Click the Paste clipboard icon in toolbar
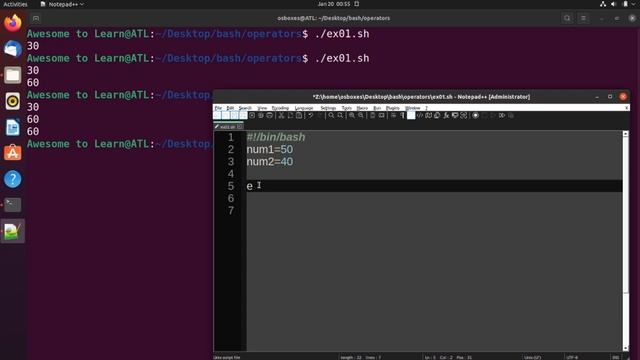The image size is (640, 360). (x=299, y=116)
